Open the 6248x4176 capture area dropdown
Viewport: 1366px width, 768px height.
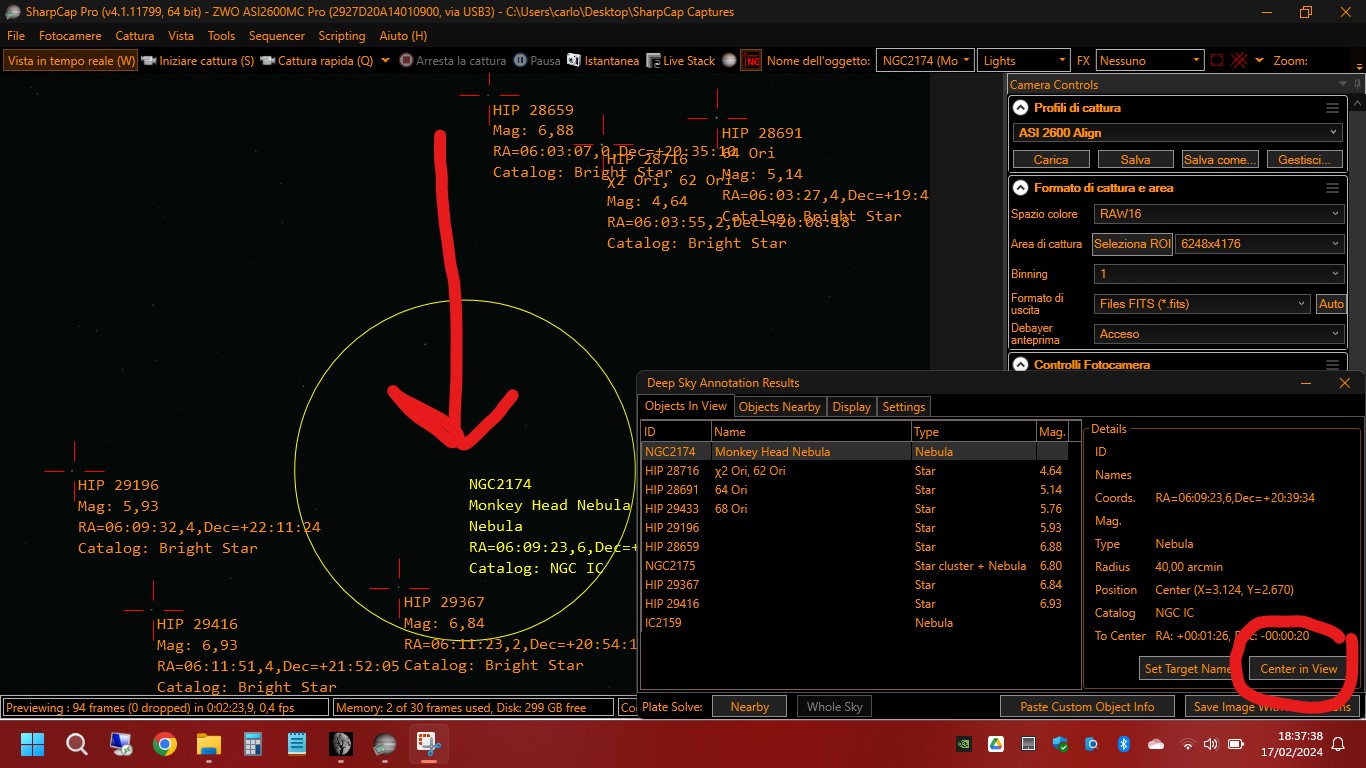click(x=1259, y=243)
